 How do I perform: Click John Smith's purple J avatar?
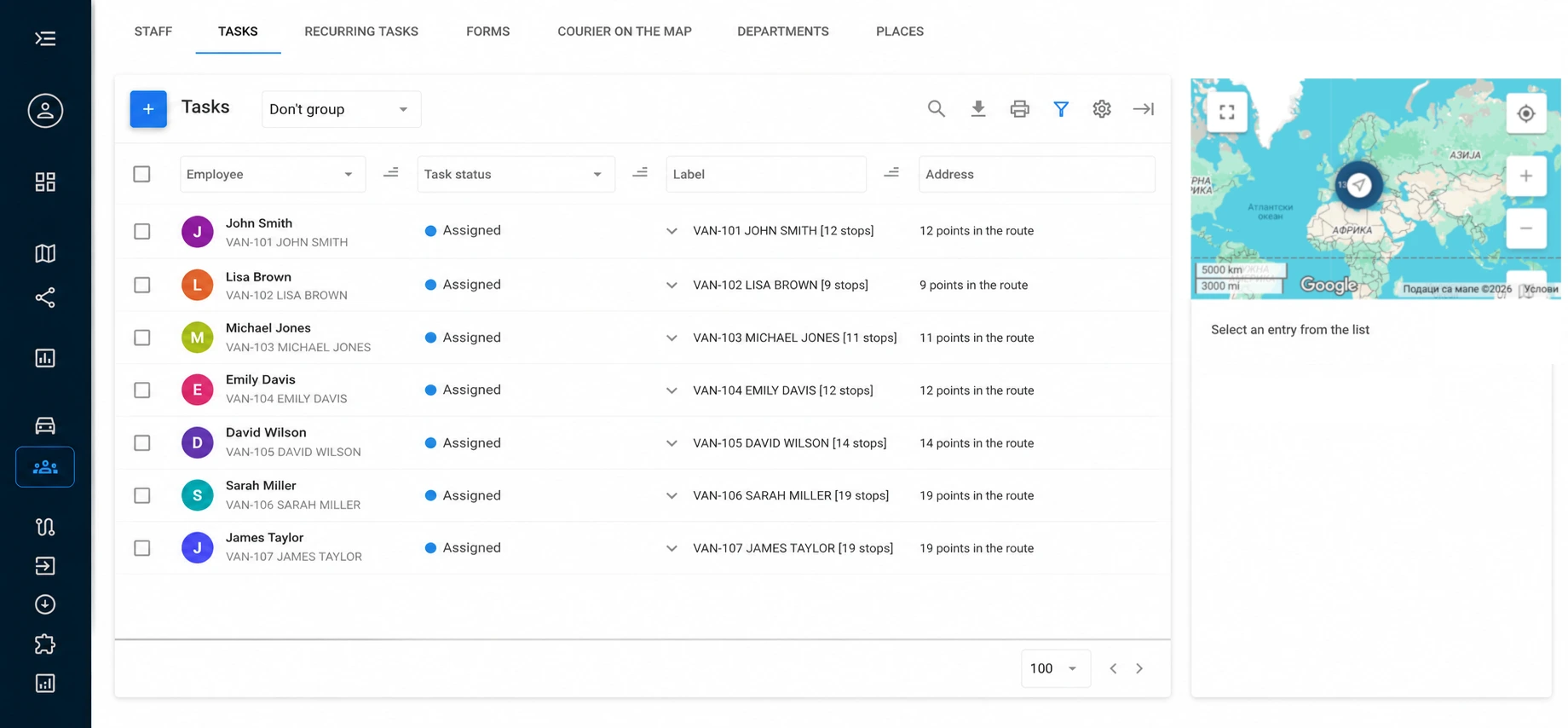[197, 232]
